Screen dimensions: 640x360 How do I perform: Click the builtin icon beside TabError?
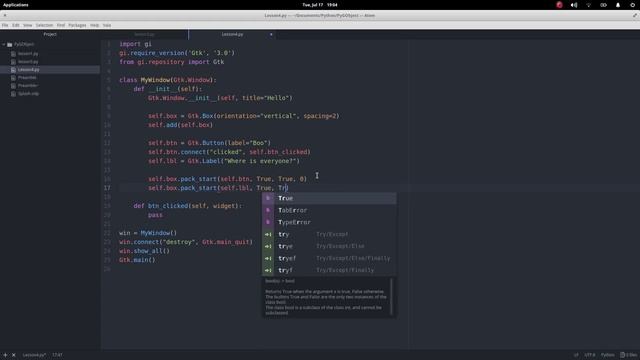(268, 210)
